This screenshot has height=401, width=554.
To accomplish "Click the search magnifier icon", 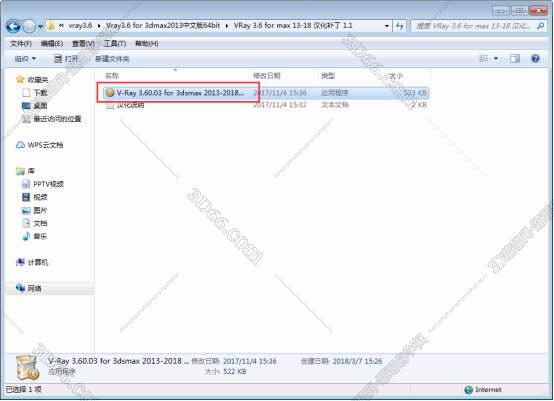I will 541,26.
